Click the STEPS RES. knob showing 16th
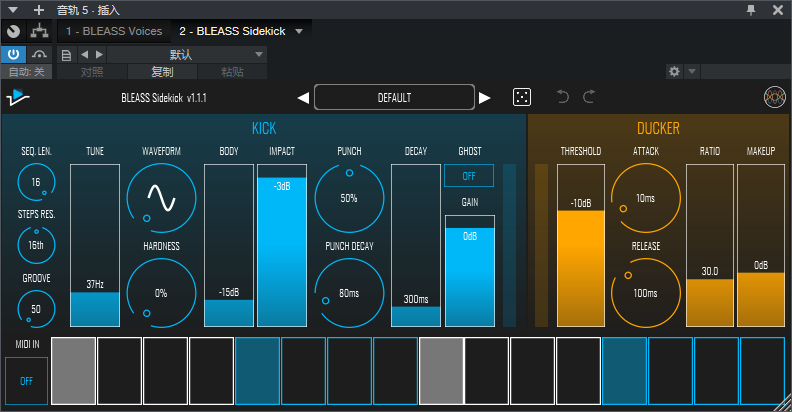 tap(36, 245)
